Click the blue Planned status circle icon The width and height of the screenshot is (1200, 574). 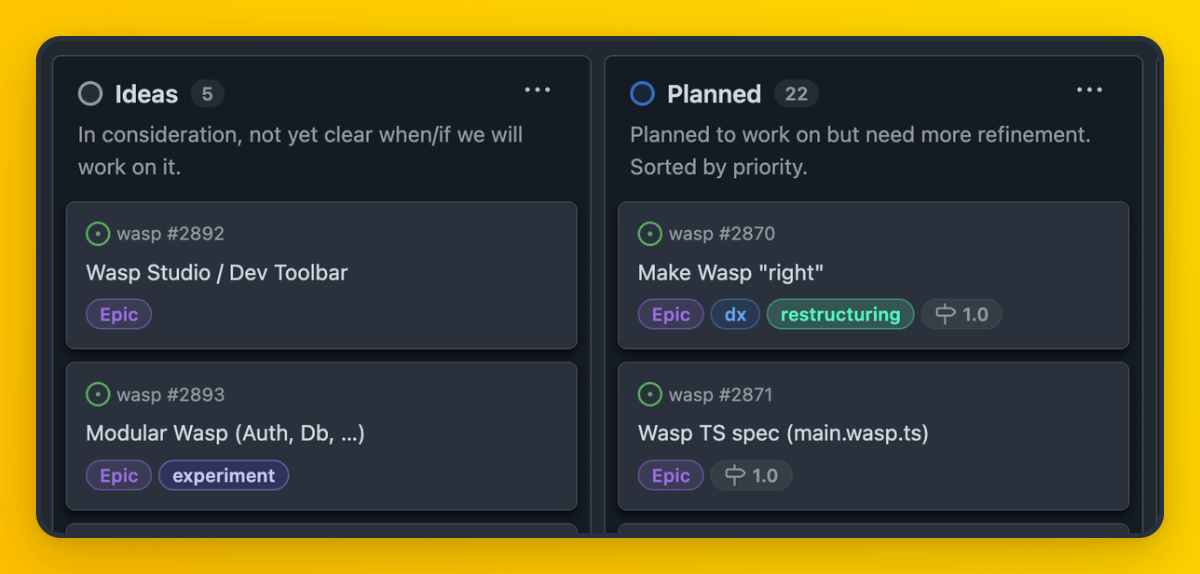tap(643, 94)
